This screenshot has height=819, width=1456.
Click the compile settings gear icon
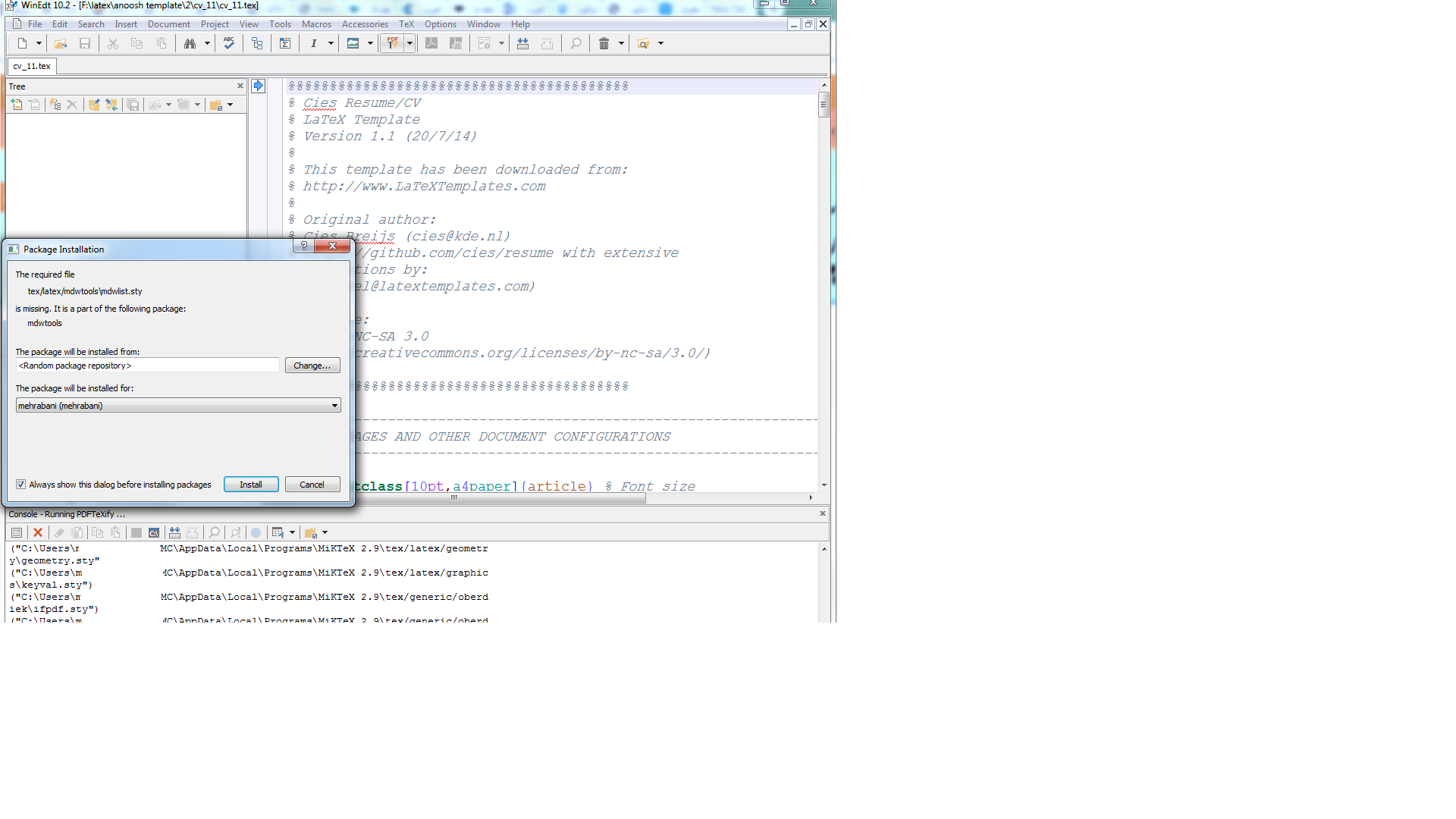tap(485, 43)
